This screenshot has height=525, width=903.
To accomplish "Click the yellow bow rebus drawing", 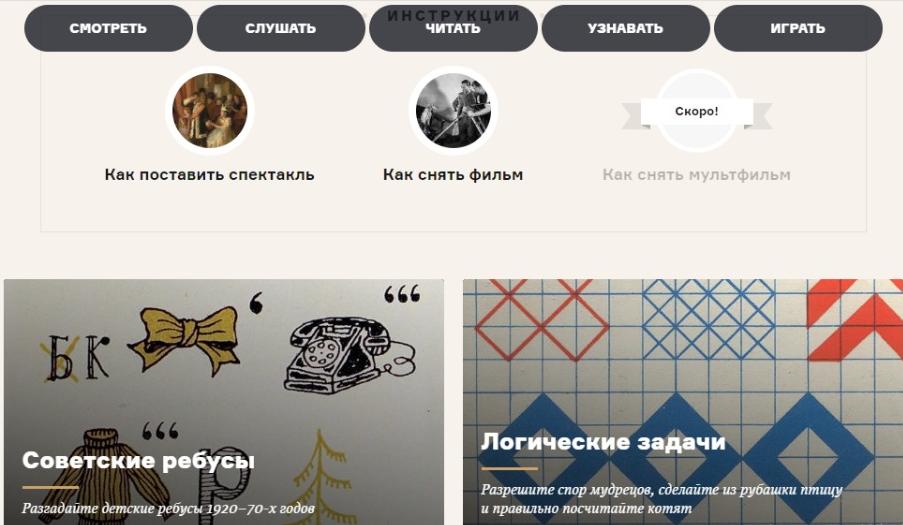I will [185, 338].
